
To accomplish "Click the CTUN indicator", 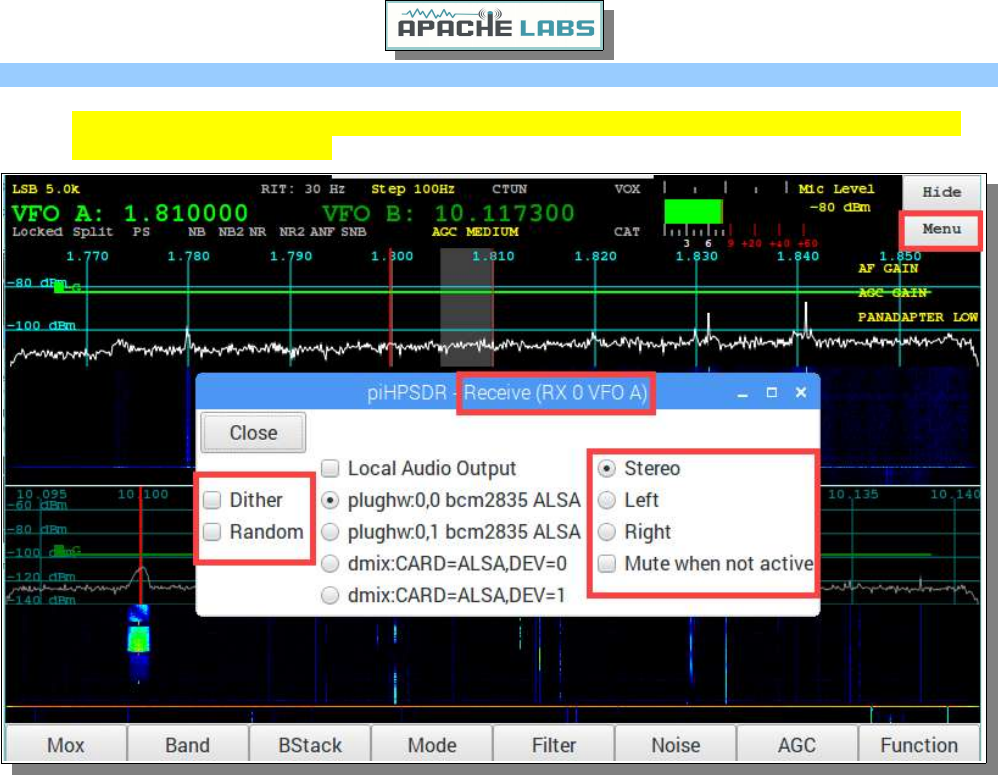I will coord(509,189).
